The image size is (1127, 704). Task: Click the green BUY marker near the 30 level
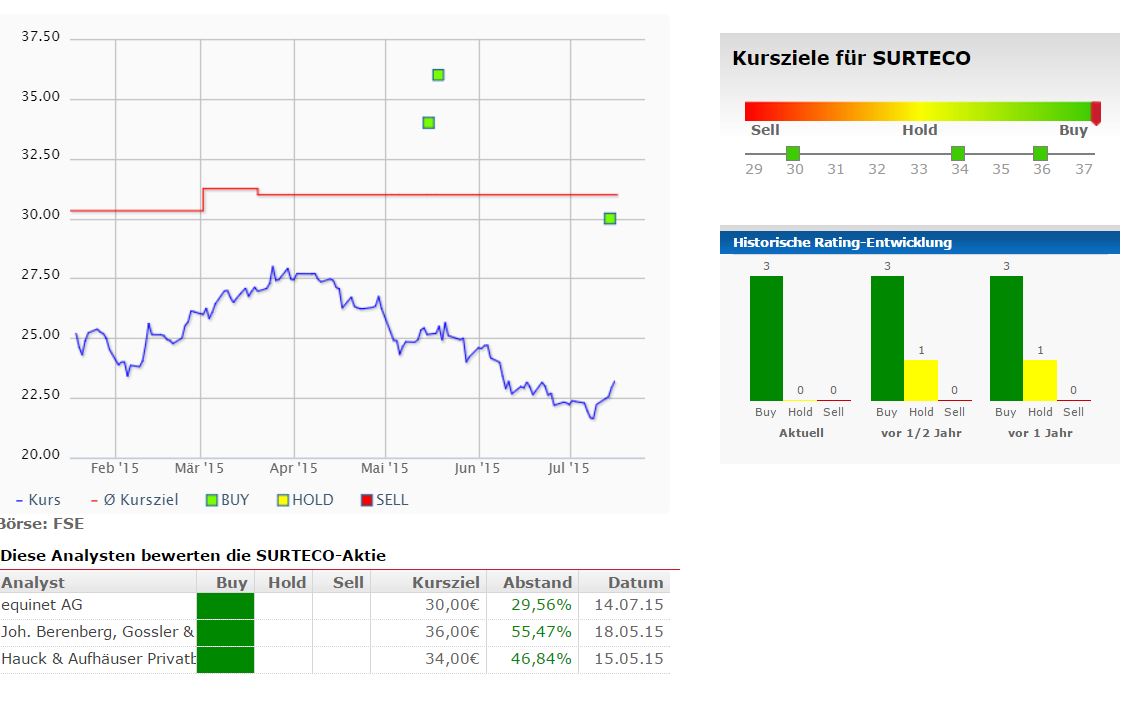click(608, 218)
